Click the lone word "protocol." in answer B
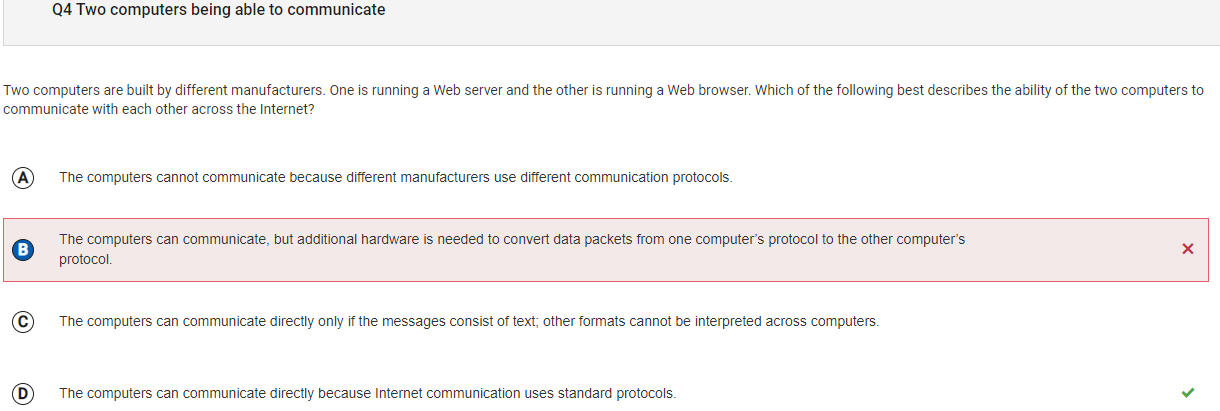The height and width of the screenshot is (411, 1220). (x=85, y=259)
